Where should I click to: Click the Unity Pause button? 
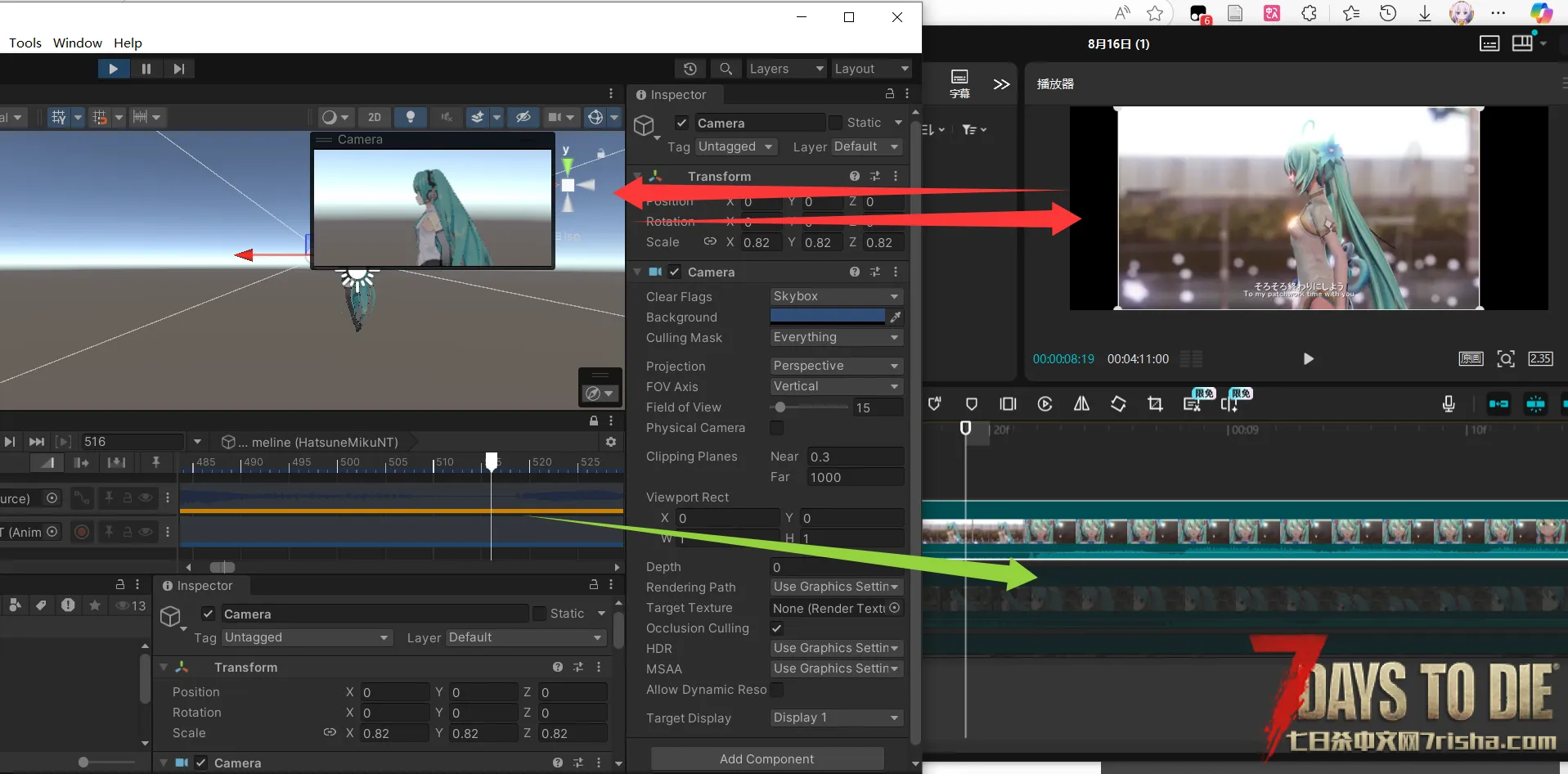click(x=146, y=69)
